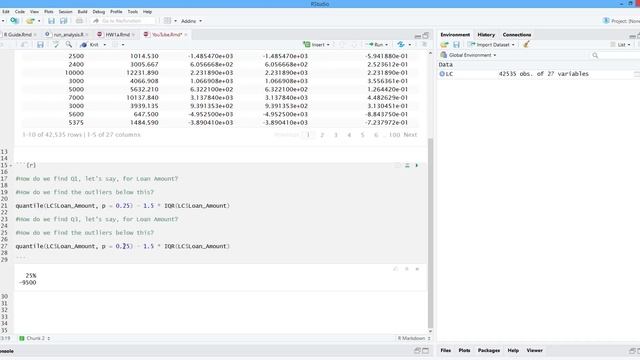
Task: Switch to the R Guide.Rmd tab
Action: pos(18,35)
